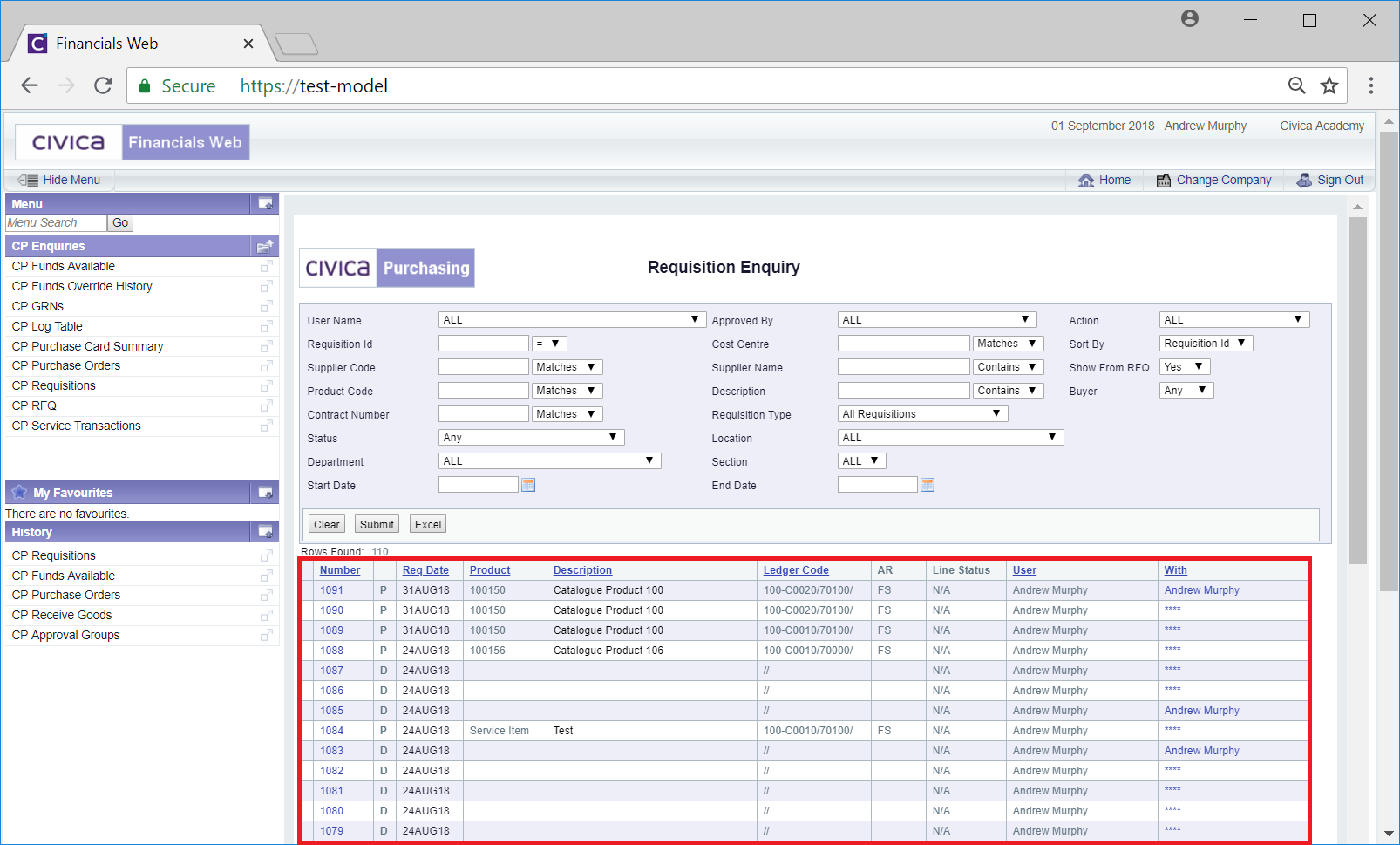
Task: Open End Date calendar picker
Action: [928, 485]
